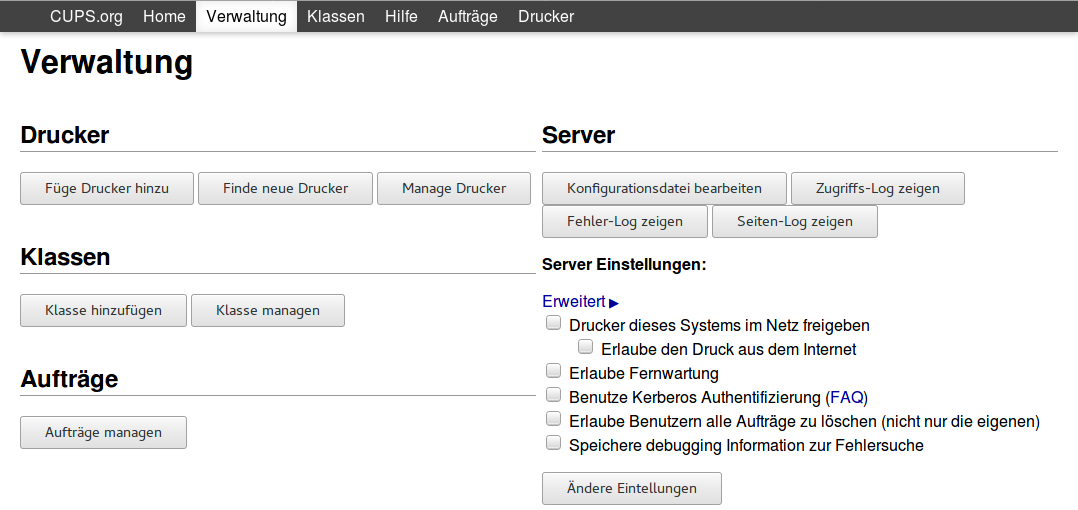Switch to the Aufträge navigation tab
The height and width of the screenshot is (510, 1078).
(467, 16)
